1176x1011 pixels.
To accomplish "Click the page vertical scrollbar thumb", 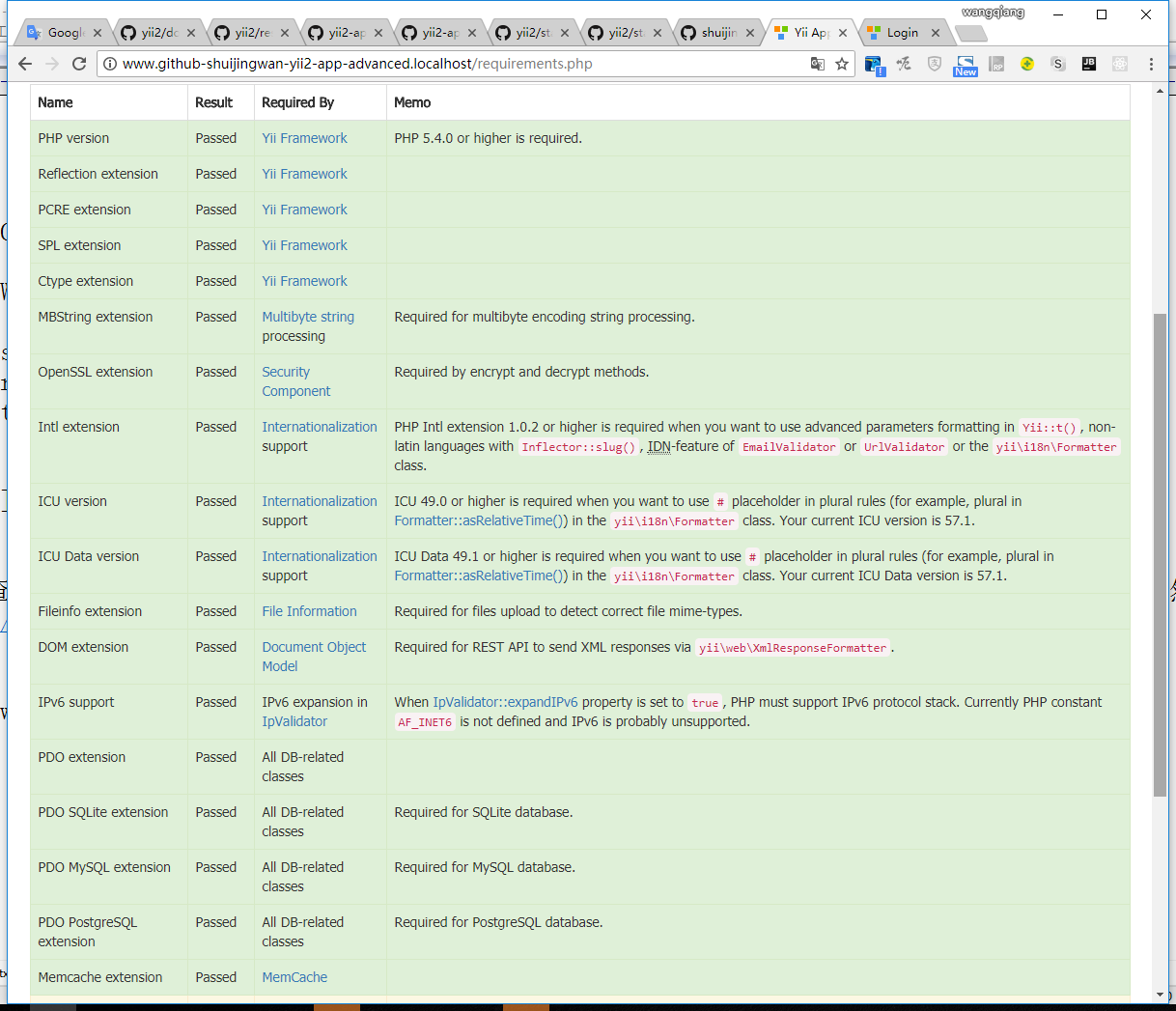I will point(1160,554).
